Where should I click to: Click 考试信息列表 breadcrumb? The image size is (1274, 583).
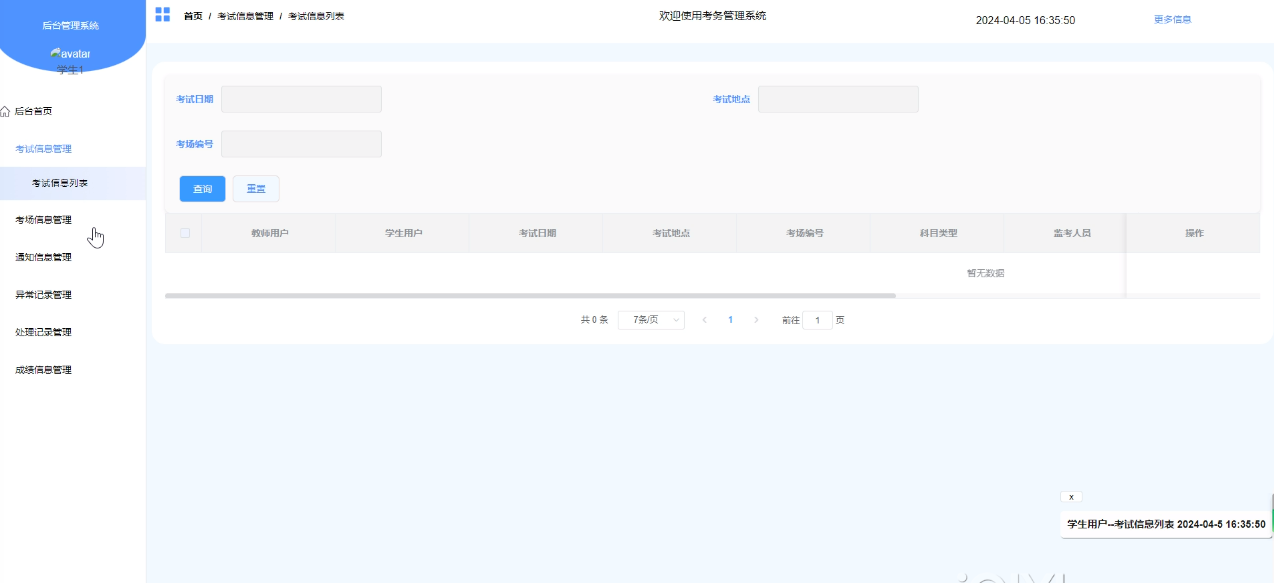pos(316,16)
